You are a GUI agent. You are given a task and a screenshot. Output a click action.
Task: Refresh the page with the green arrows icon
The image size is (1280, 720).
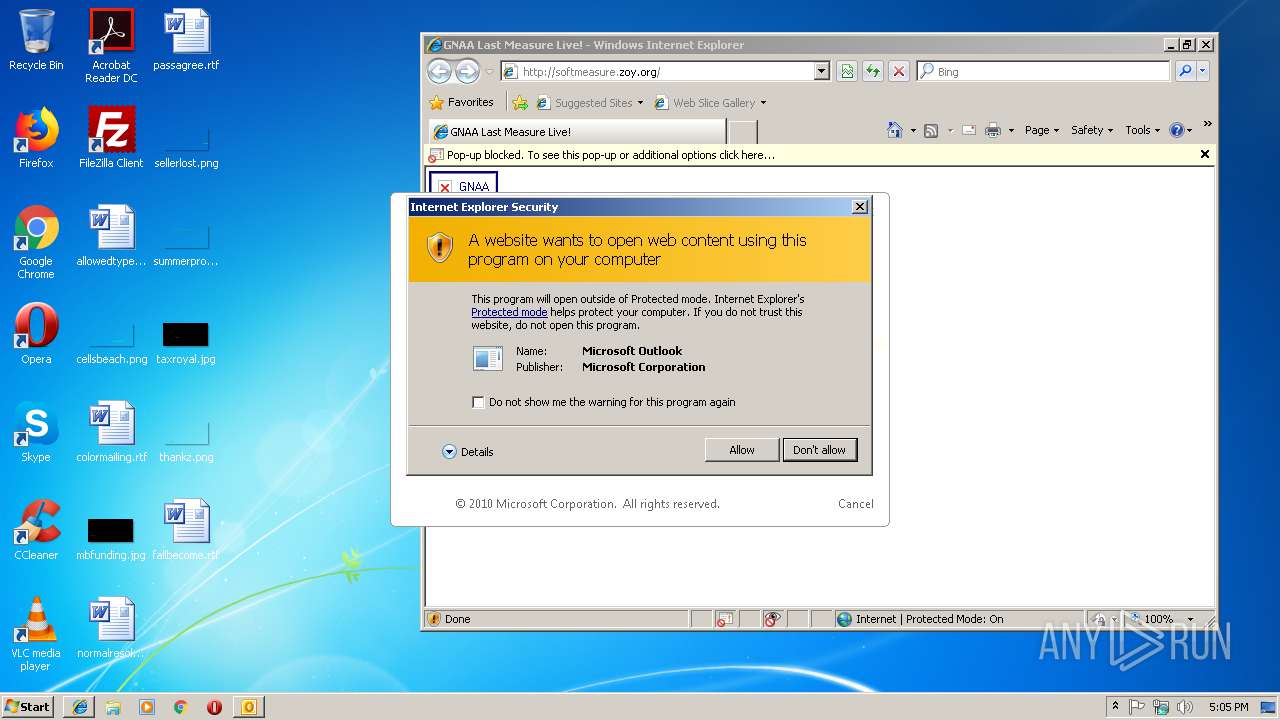873,72
